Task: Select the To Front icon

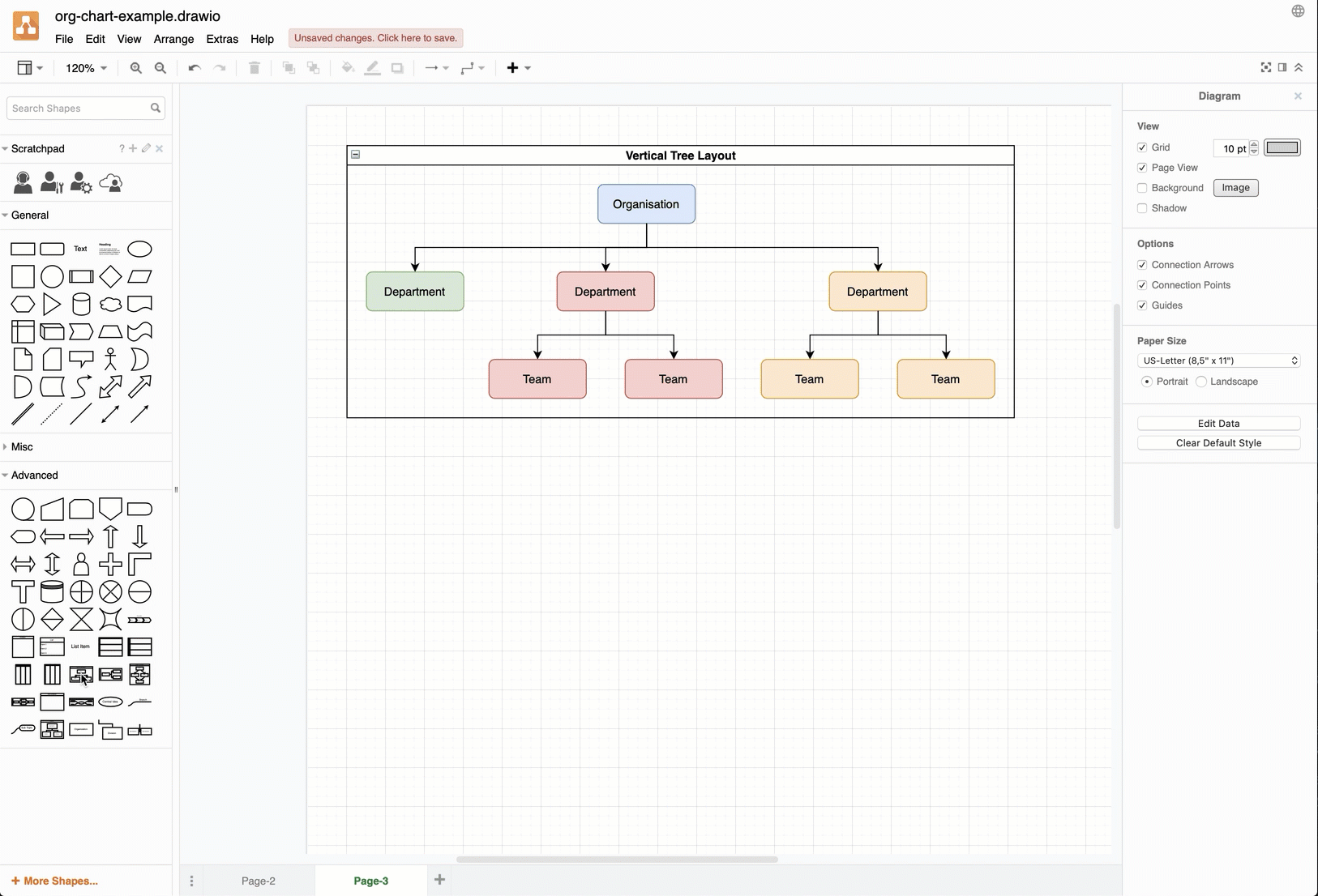Action: (x=288, y=68)
